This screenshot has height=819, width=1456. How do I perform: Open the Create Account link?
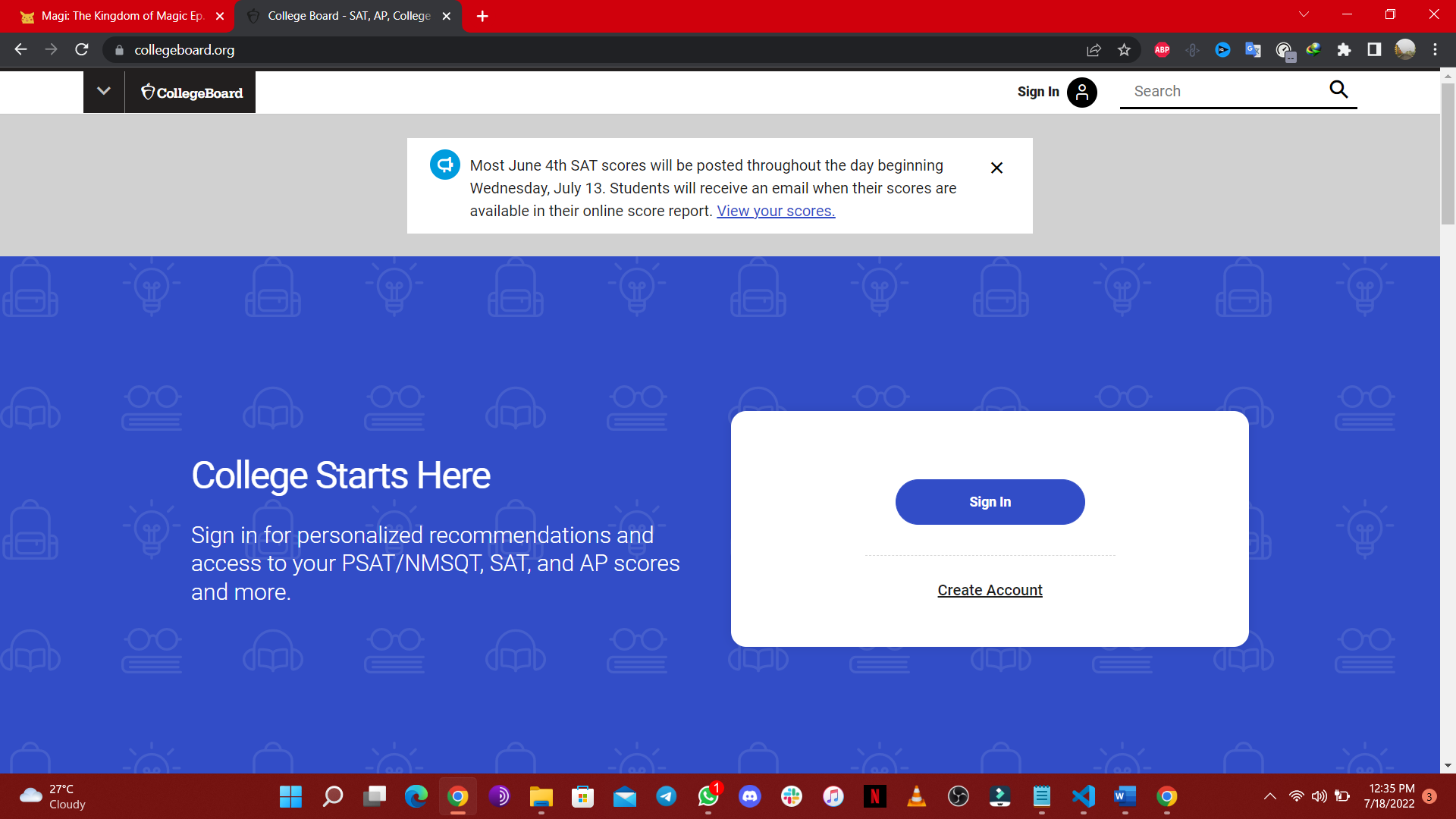coord(990,590)
